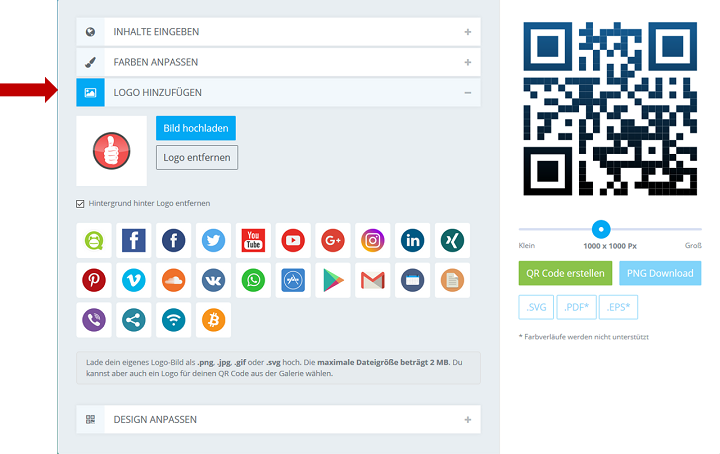
Task: Choose the LinkedIn logo
Action: pyautogui.click(x=412, y=241)
